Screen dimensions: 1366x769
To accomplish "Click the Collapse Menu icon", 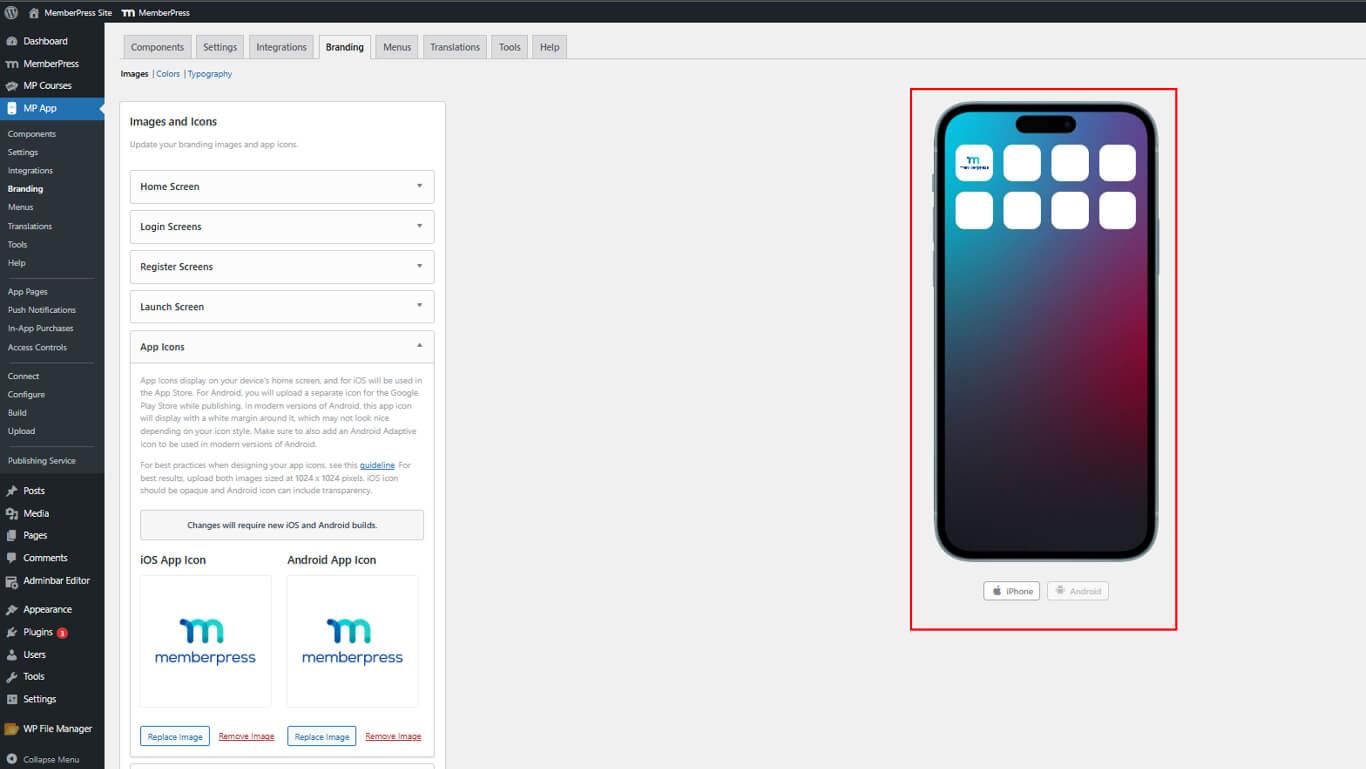I will (x=11, y=759).
